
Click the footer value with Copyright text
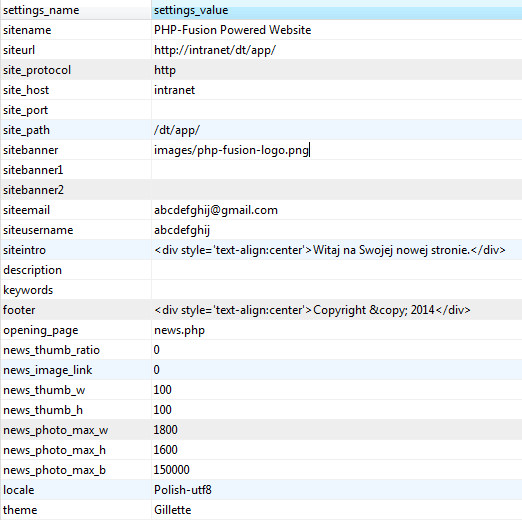coord(312,310)
